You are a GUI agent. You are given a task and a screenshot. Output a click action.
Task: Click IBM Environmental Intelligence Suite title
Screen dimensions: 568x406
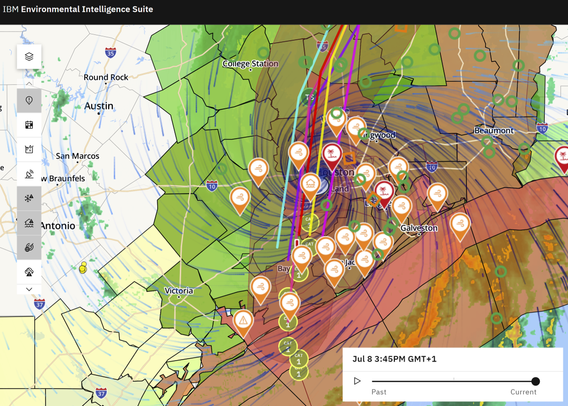[78, 9]
